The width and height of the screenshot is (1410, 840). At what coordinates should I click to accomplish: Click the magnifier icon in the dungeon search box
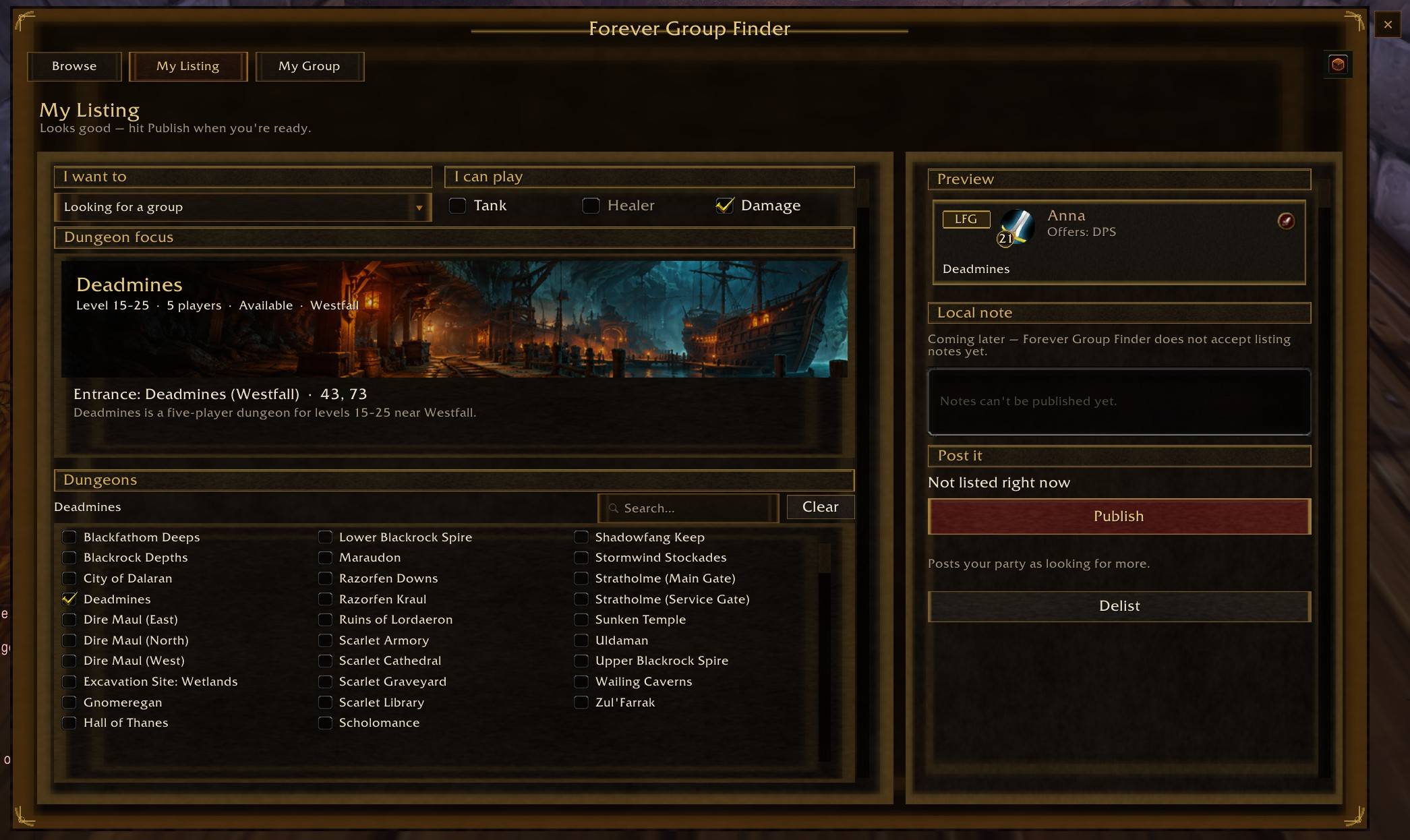point(614,508)
